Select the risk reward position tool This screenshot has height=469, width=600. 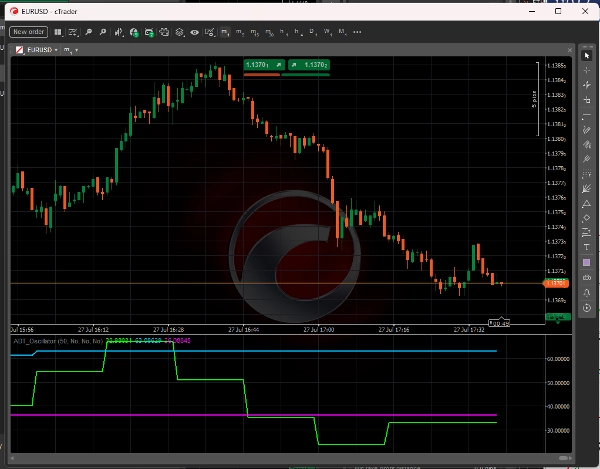(x=587, y=233)
